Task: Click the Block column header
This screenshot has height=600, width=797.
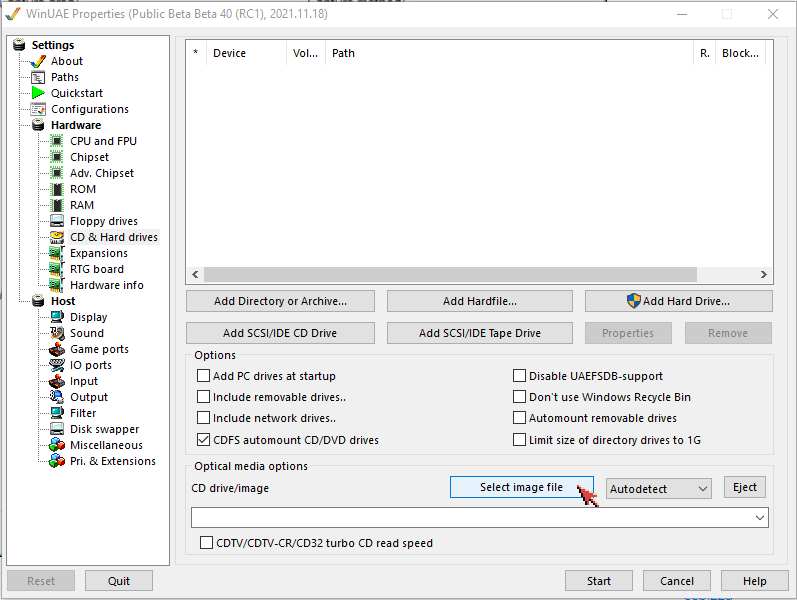Action: [740, 53]
